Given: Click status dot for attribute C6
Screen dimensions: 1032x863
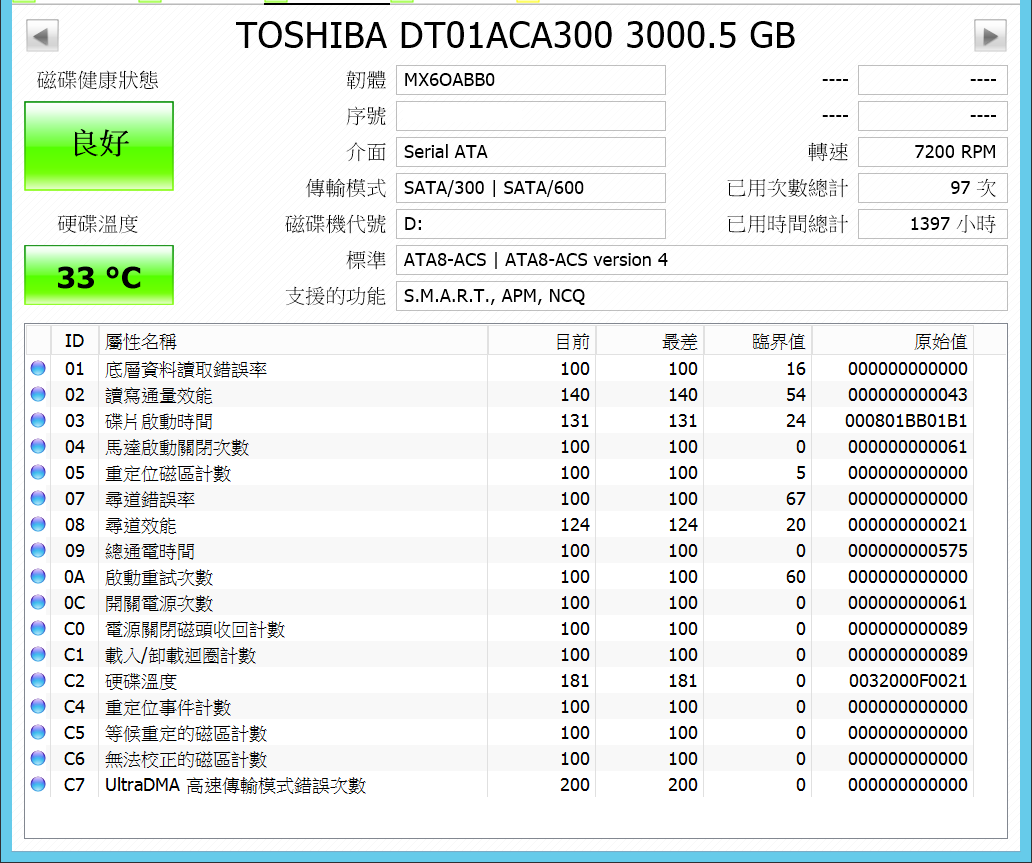Looking at the screenshot, I should click(x=38, y=758).
